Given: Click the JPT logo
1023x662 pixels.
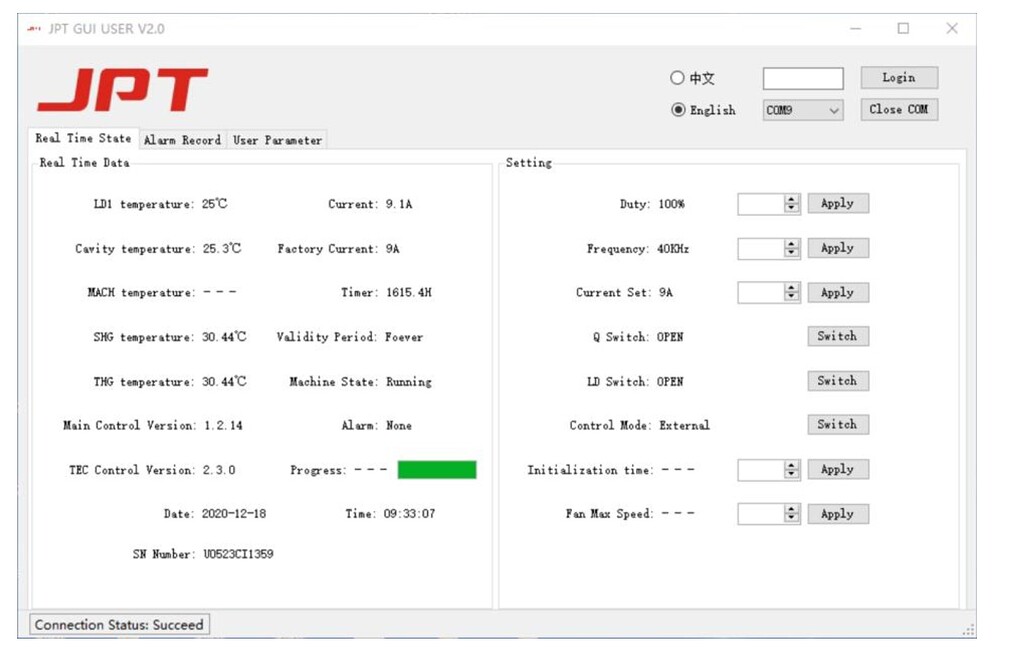Looking at the screenshot, I should (x=123, y=89).
